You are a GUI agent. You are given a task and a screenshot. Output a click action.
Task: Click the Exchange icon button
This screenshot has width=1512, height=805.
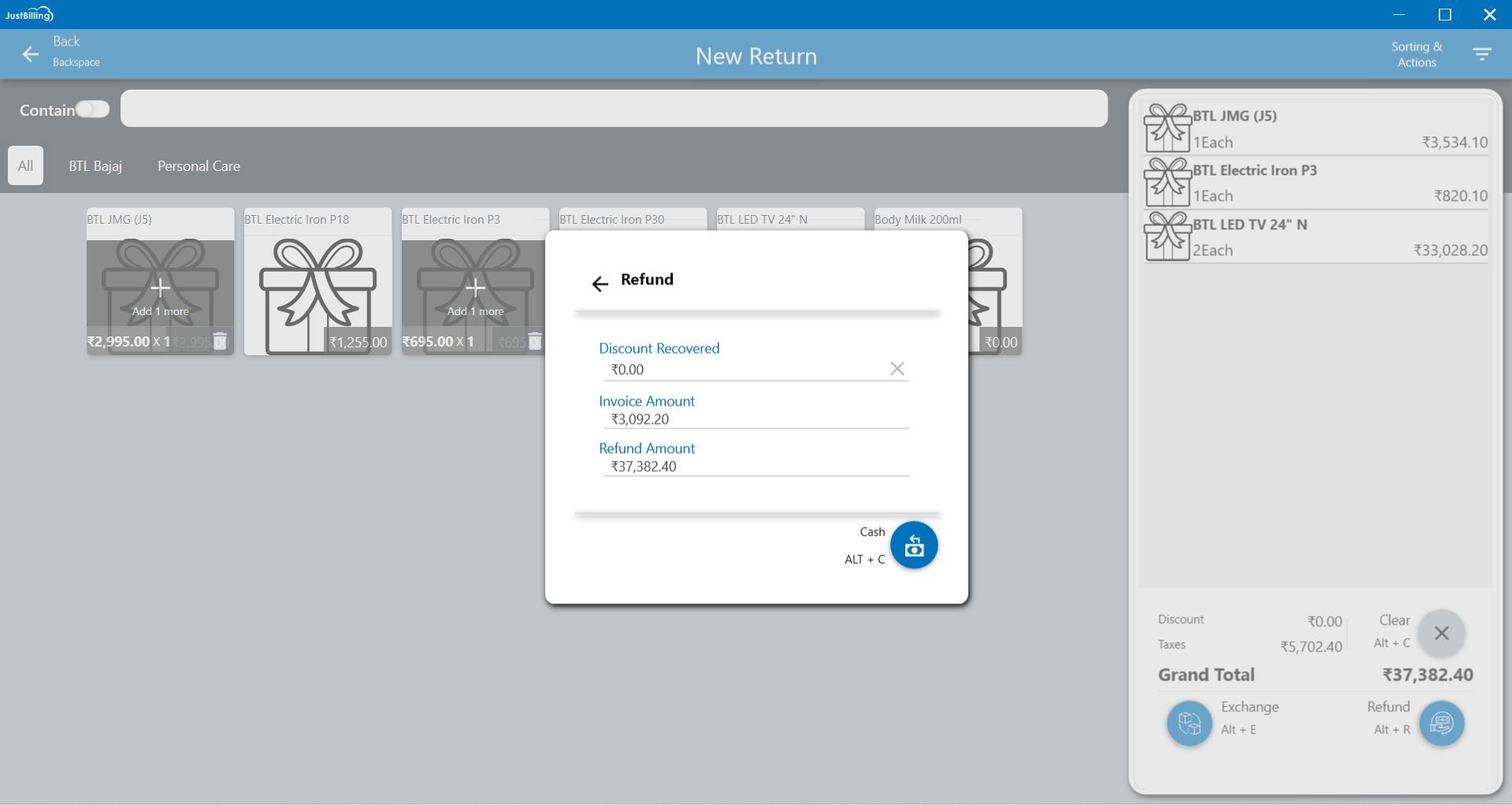(x=1189, y=722)
